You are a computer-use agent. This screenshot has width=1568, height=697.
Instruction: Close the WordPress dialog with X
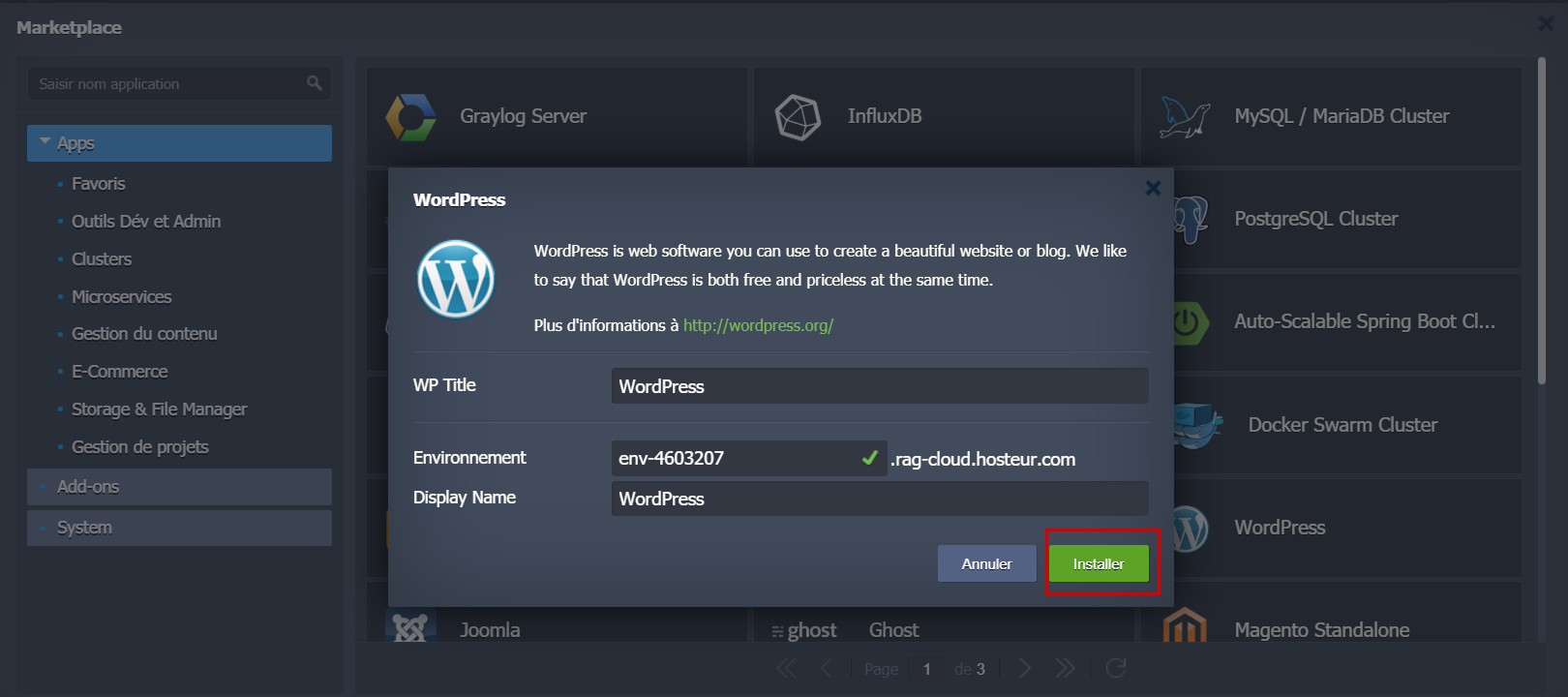1153,188
